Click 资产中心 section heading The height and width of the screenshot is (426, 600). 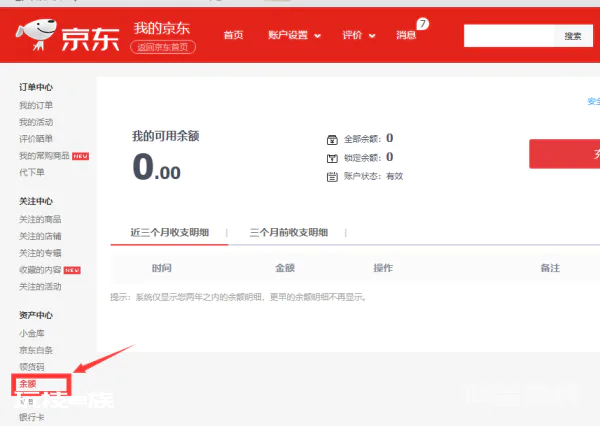click(36, 315)
